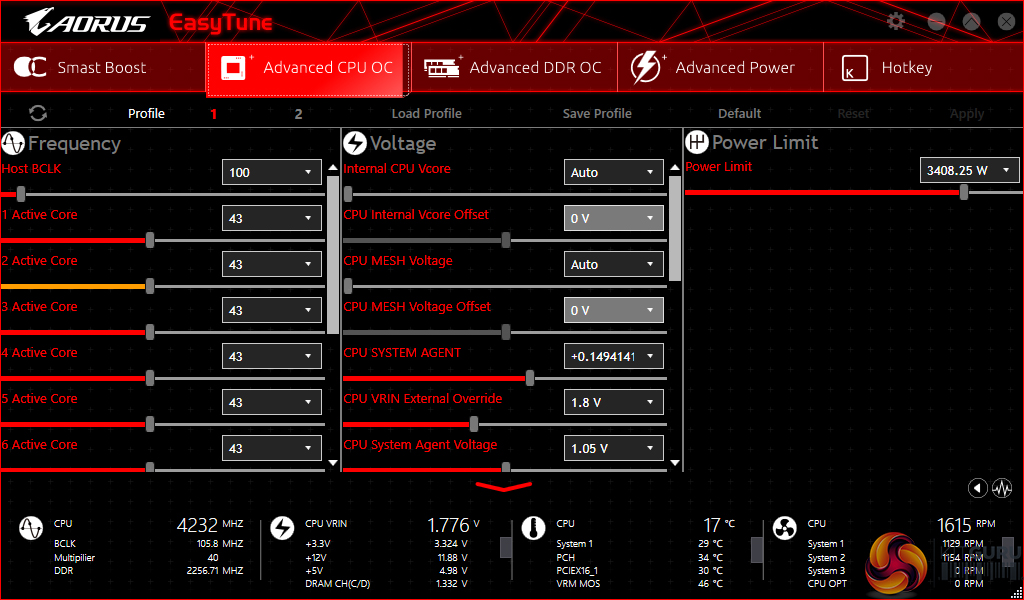Click the Smart Boost tab icon

(x=30, y=67)
